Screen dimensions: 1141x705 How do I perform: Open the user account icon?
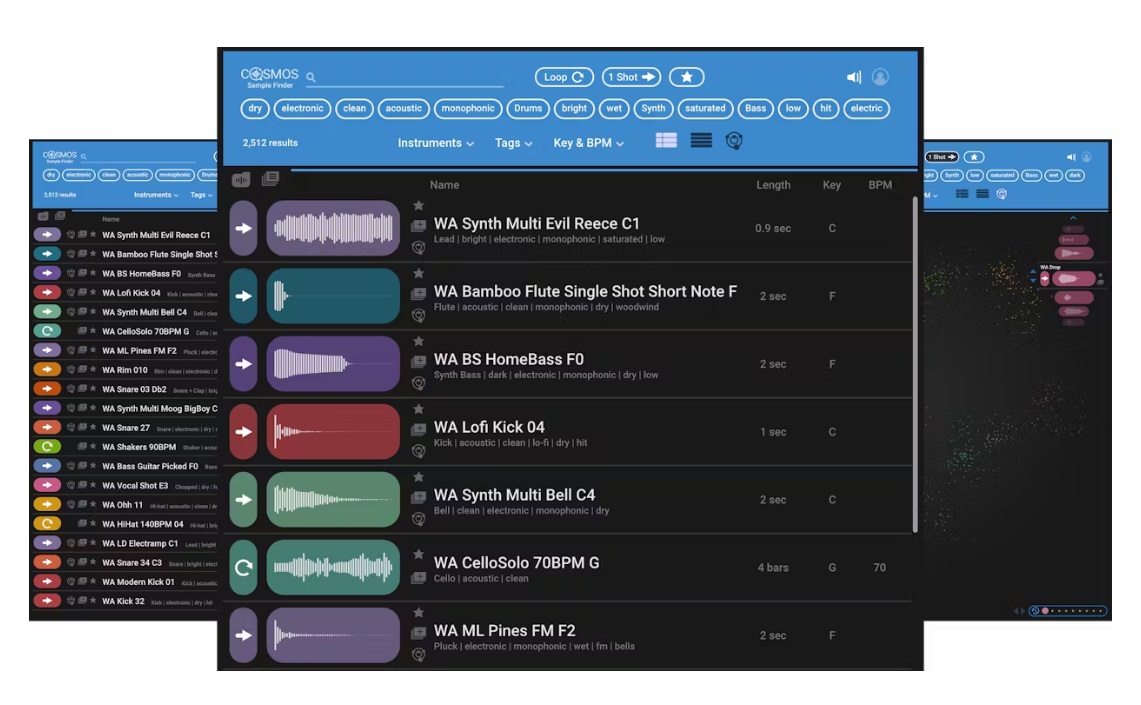pyautogui.click(x=880, y=77)
